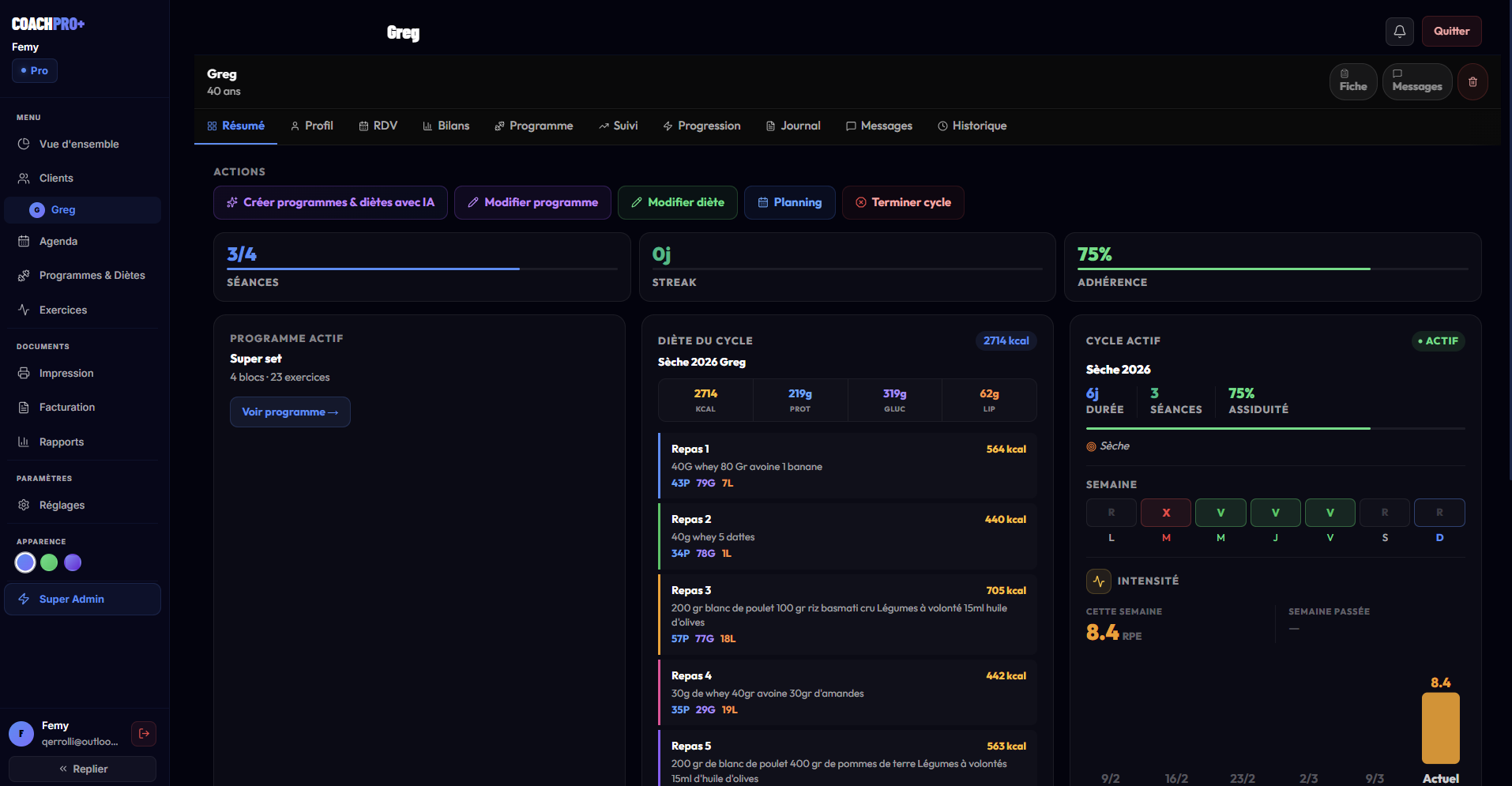Image resolution: width=1512 pixels, height=786 pixels.
Task: Open Repas 1 meal card
Action: tap(847, 466)
